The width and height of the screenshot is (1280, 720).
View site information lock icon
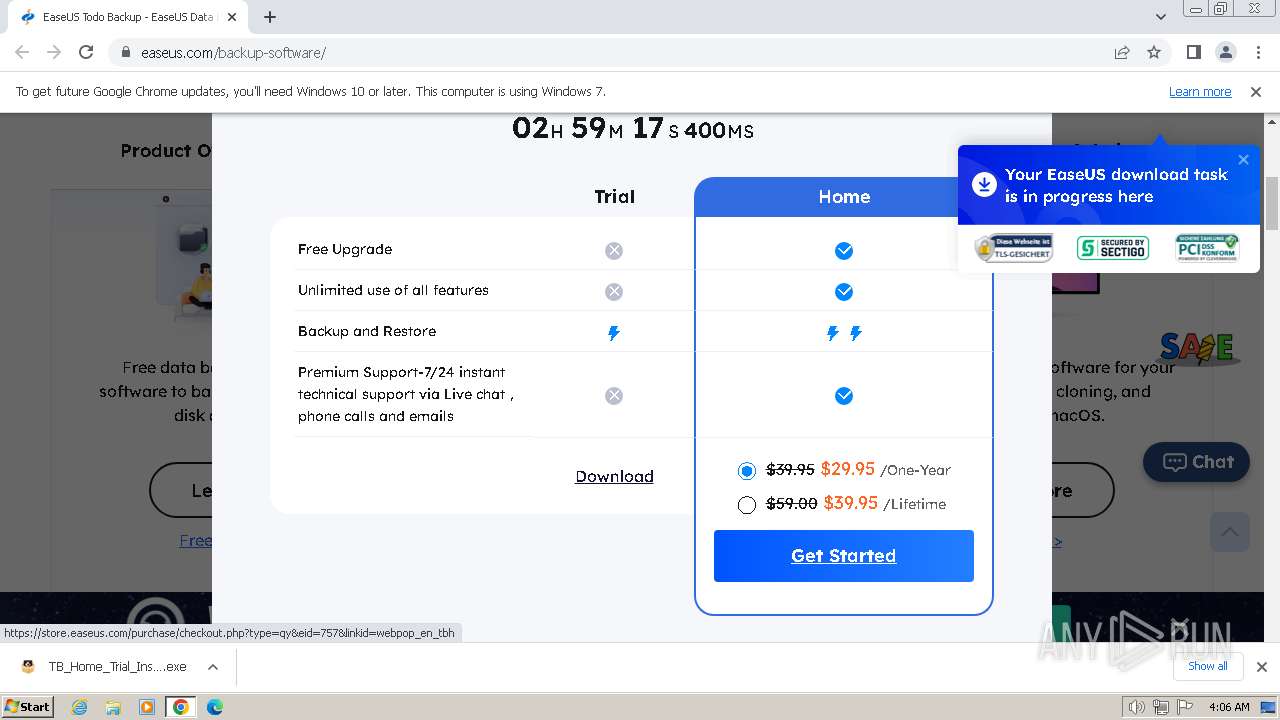click(x=126, y=52)
